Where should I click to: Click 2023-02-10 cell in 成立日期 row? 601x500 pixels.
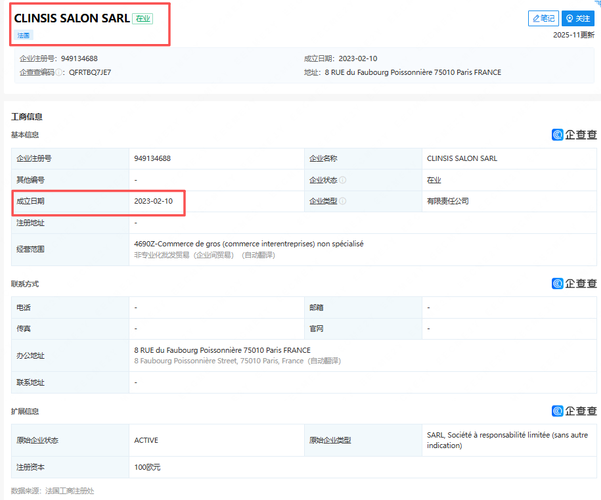tap(153, 201)
